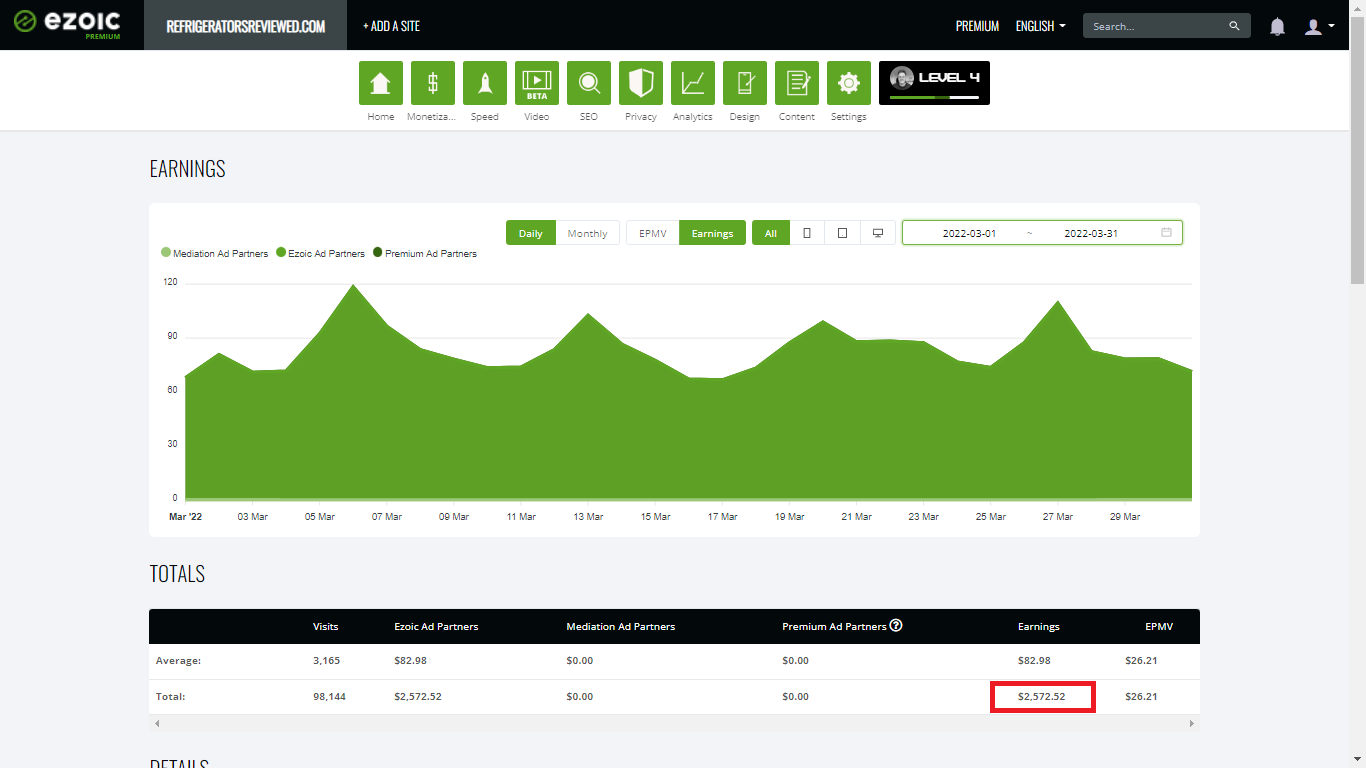Image resolution: width=1366 pixels, height=768 pixels.
Task: Open the notifications bell
Action: click(1277, 27)
